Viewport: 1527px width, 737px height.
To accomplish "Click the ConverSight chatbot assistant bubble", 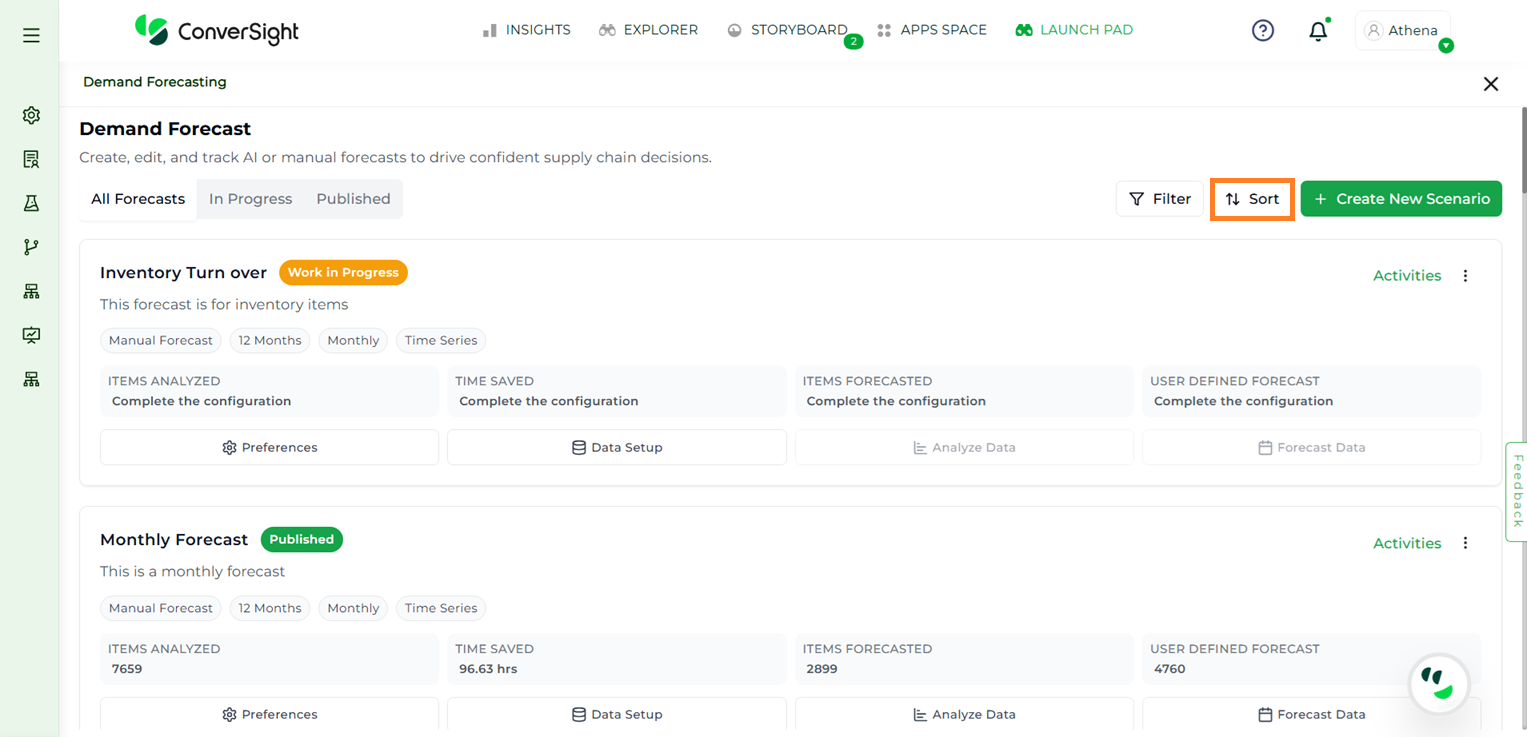I will tap(1438, 685).
